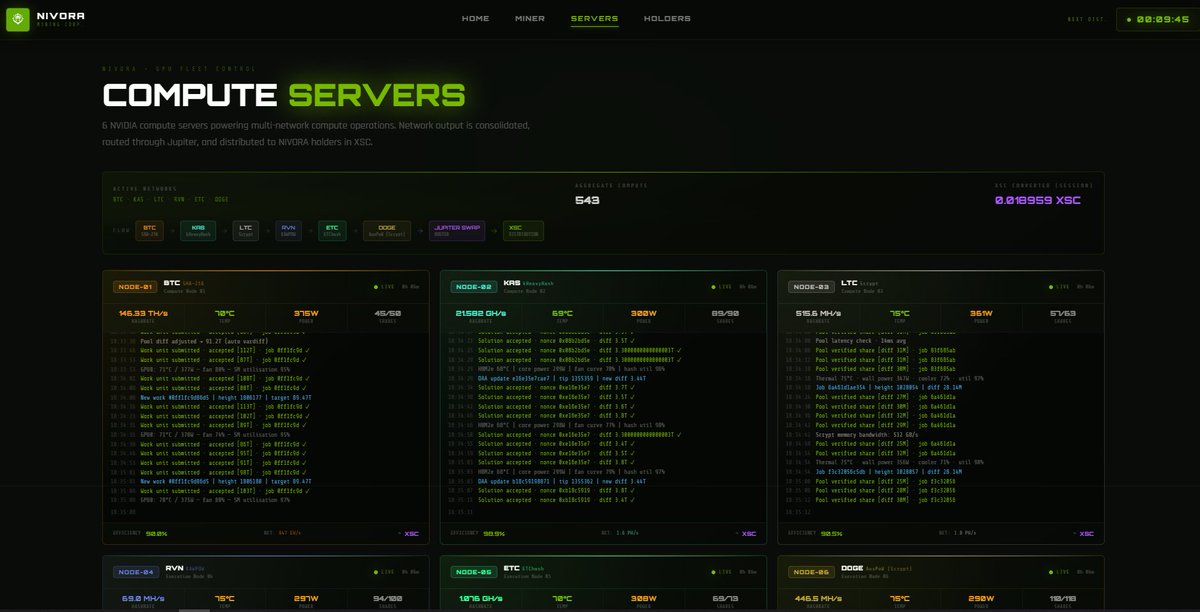This screenshot has height=612, width=1200.
Task: Click the 361W power value on the LTC card
Action: coord(981,313)
